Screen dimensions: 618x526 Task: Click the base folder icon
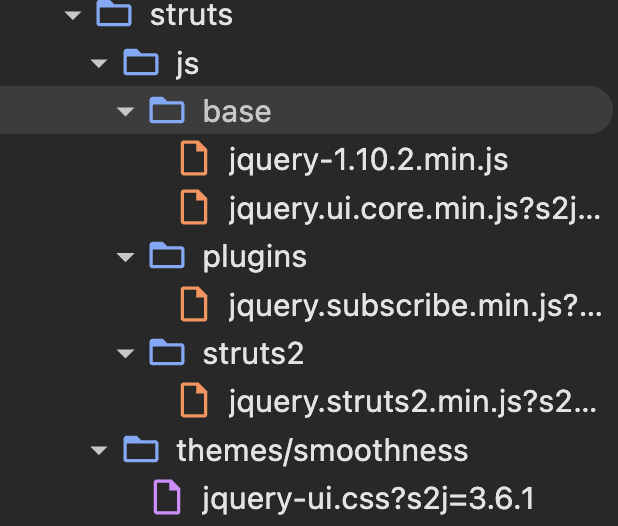[x=167, y=110]
